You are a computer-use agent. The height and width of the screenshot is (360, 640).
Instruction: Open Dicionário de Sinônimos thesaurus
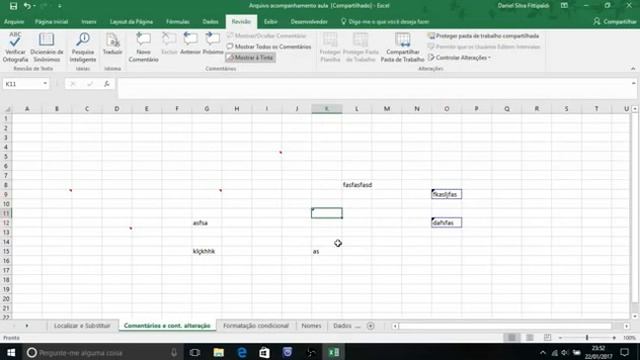47,47
